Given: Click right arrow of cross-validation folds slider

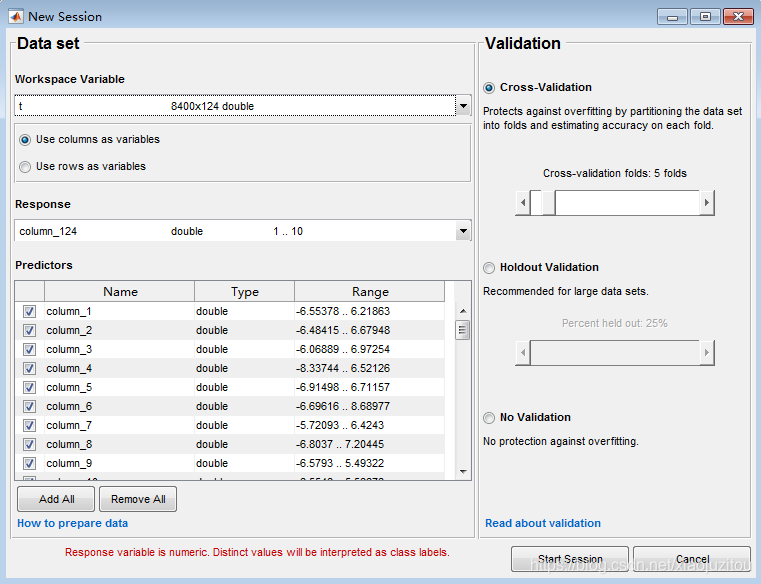Looking at the screenshot, I should click(707, 203).
